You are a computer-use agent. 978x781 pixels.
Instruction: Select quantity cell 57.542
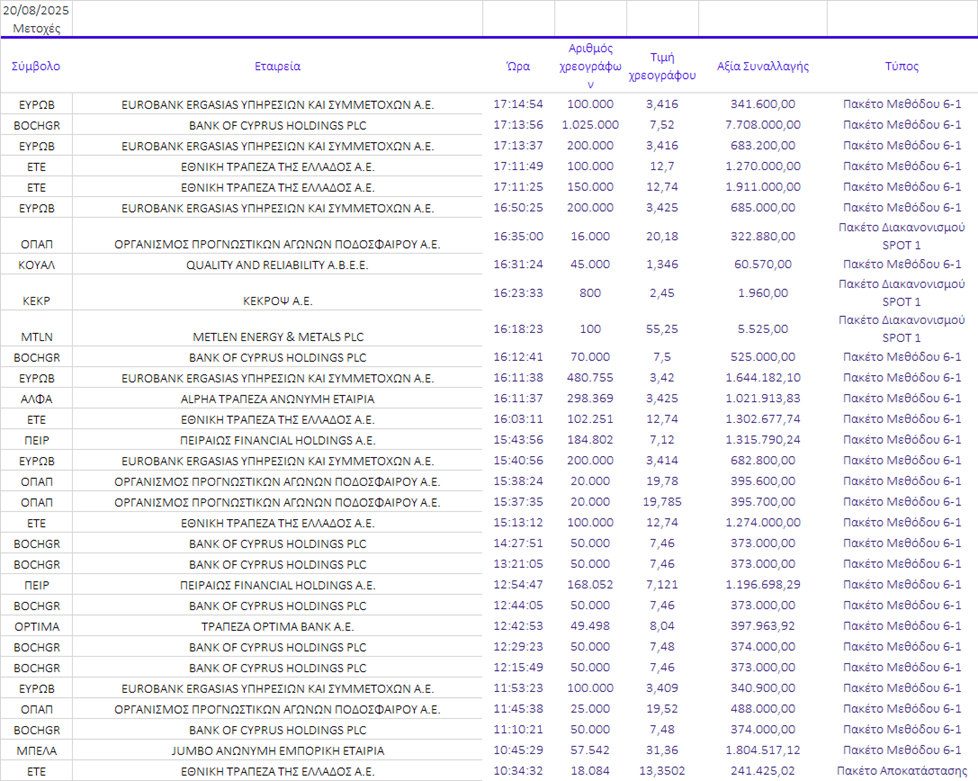click(590, 750)
